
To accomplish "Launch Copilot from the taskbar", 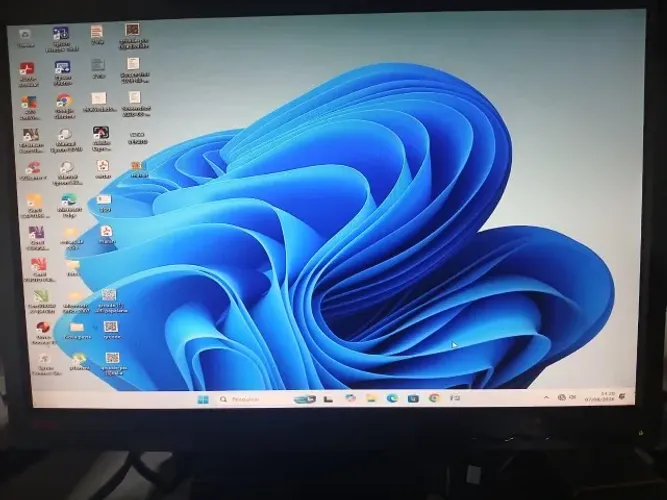I will (350, 398).
